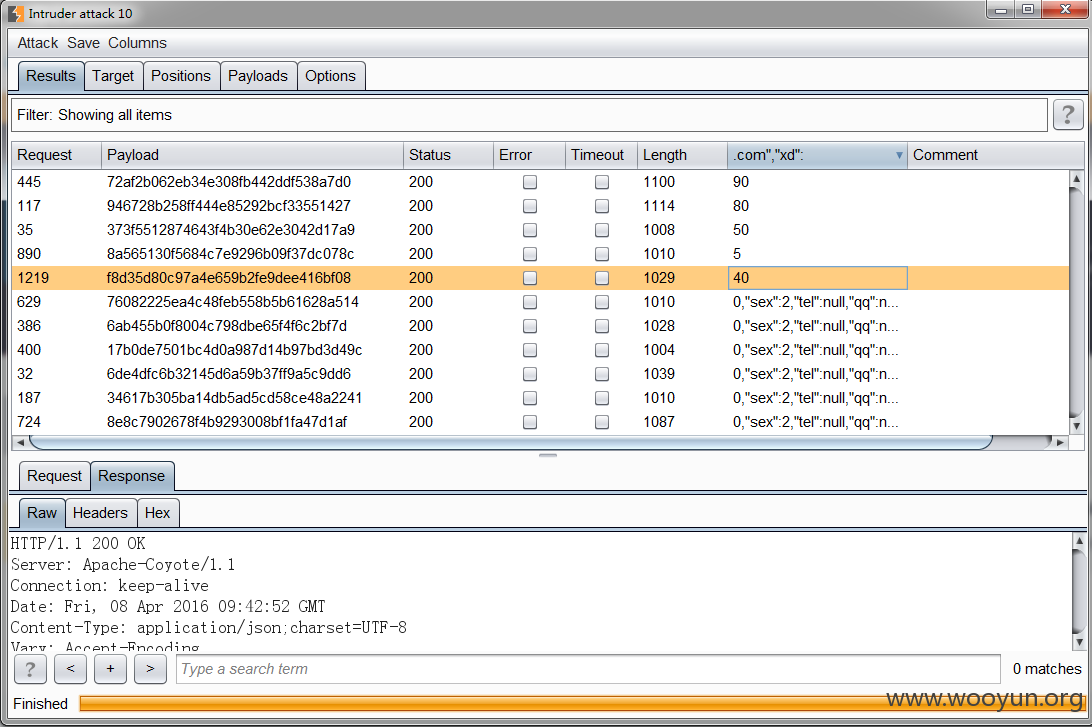Screen dimensions: 1092x727
Task: Select result row for request 187
Action: [x=540, y=398]
